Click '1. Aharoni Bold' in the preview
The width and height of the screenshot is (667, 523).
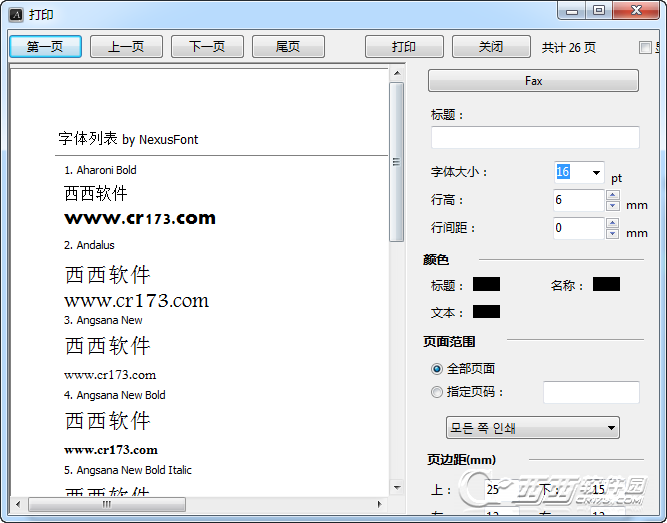(100, 170)
